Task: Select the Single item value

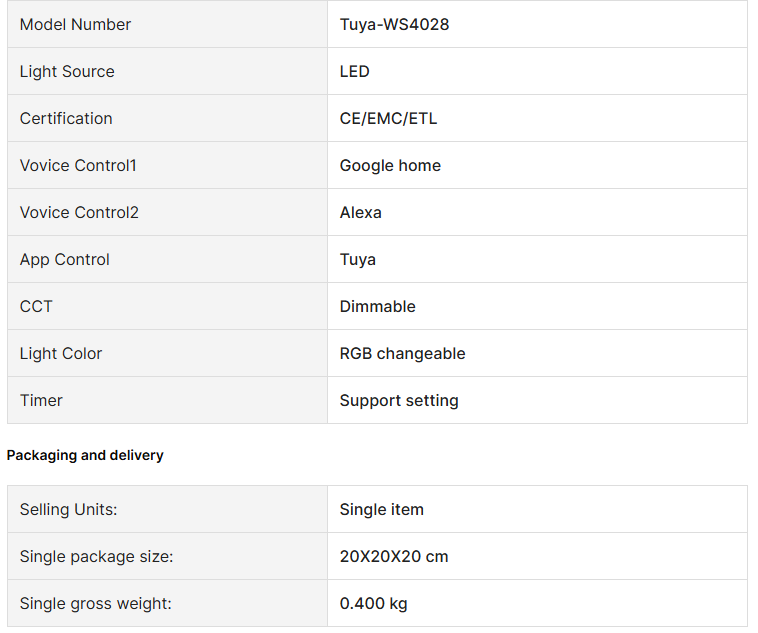Action: pyautogui.click(x=381, y=509)
